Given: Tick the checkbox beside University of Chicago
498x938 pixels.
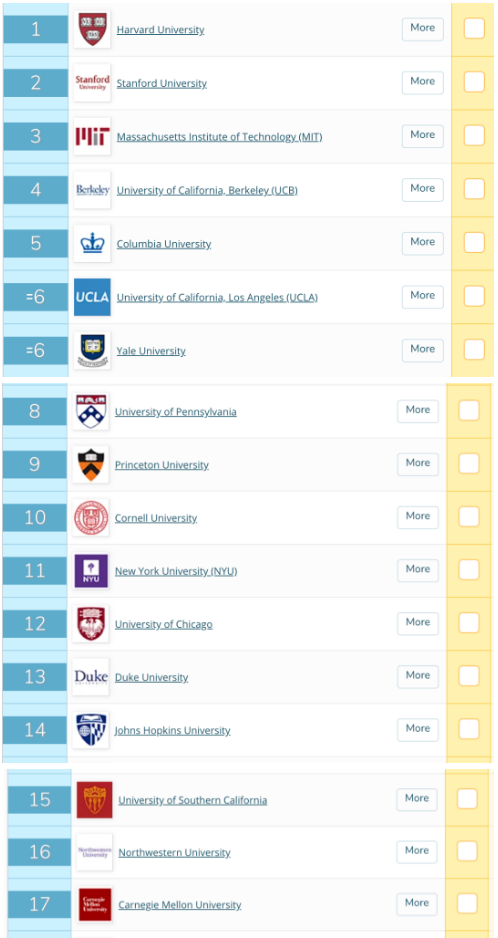Looking at the screenshot, I should (469, 623).
